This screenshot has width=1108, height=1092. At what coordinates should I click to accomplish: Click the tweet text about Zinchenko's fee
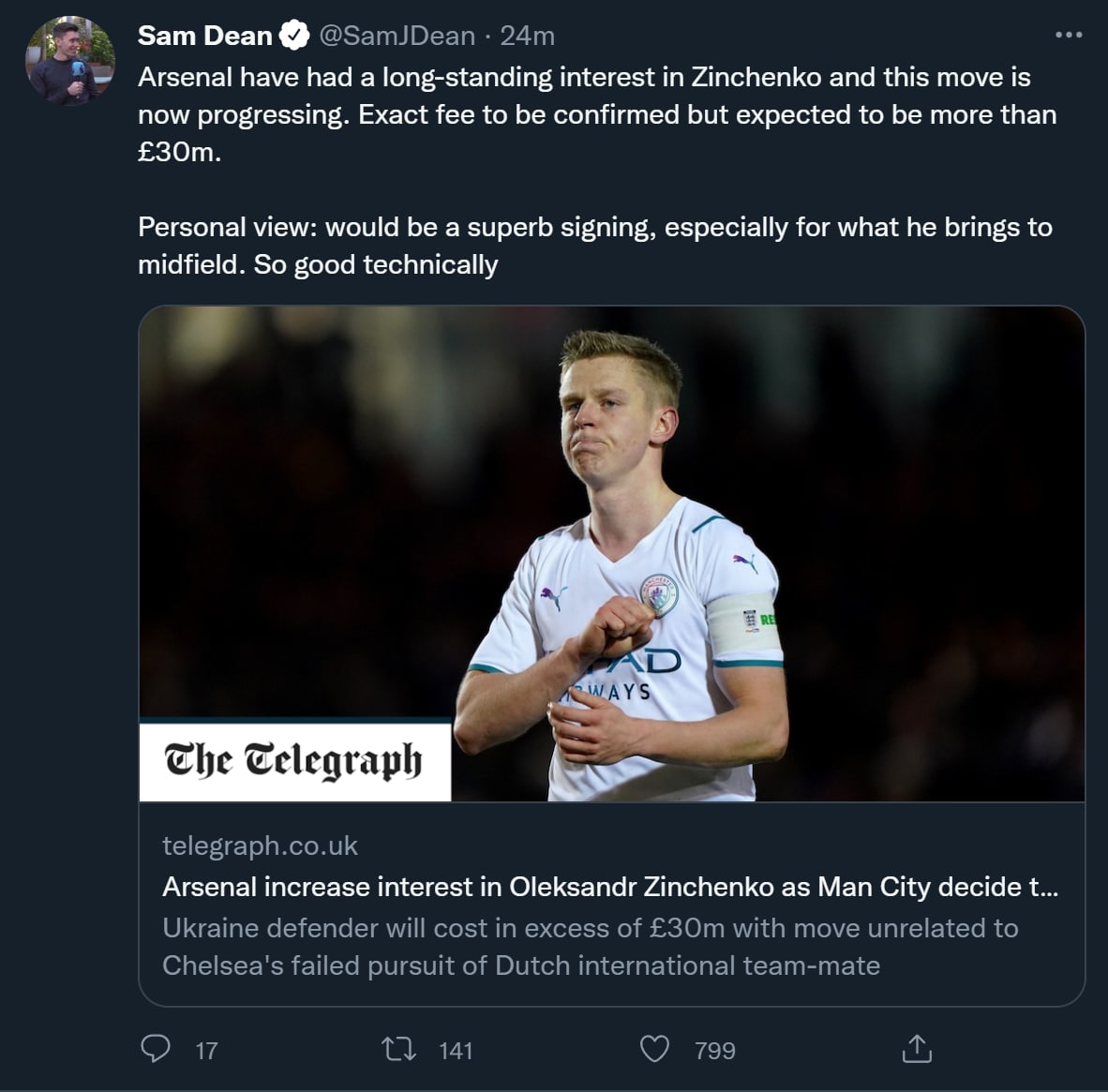pyautogui.click(x=596, y=114)
